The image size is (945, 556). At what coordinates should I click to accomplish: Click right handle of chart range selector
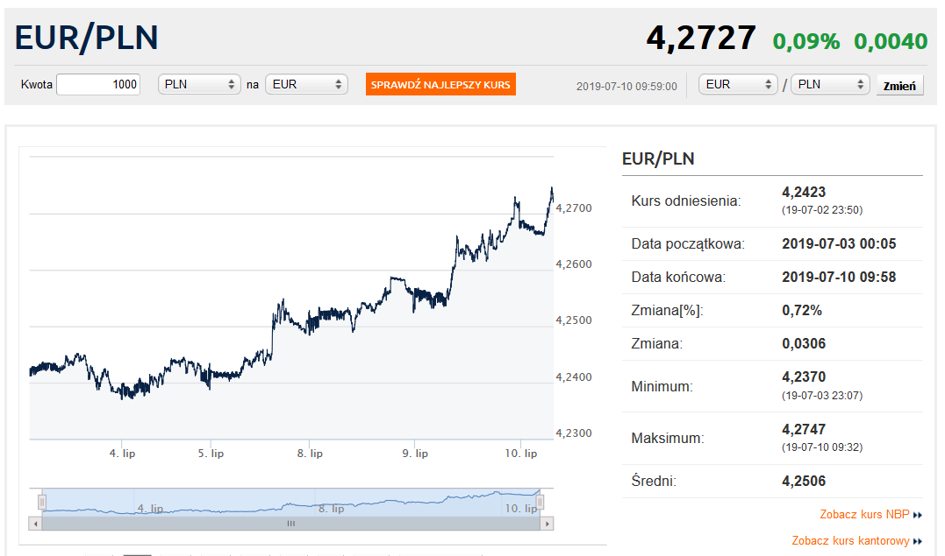542,501
